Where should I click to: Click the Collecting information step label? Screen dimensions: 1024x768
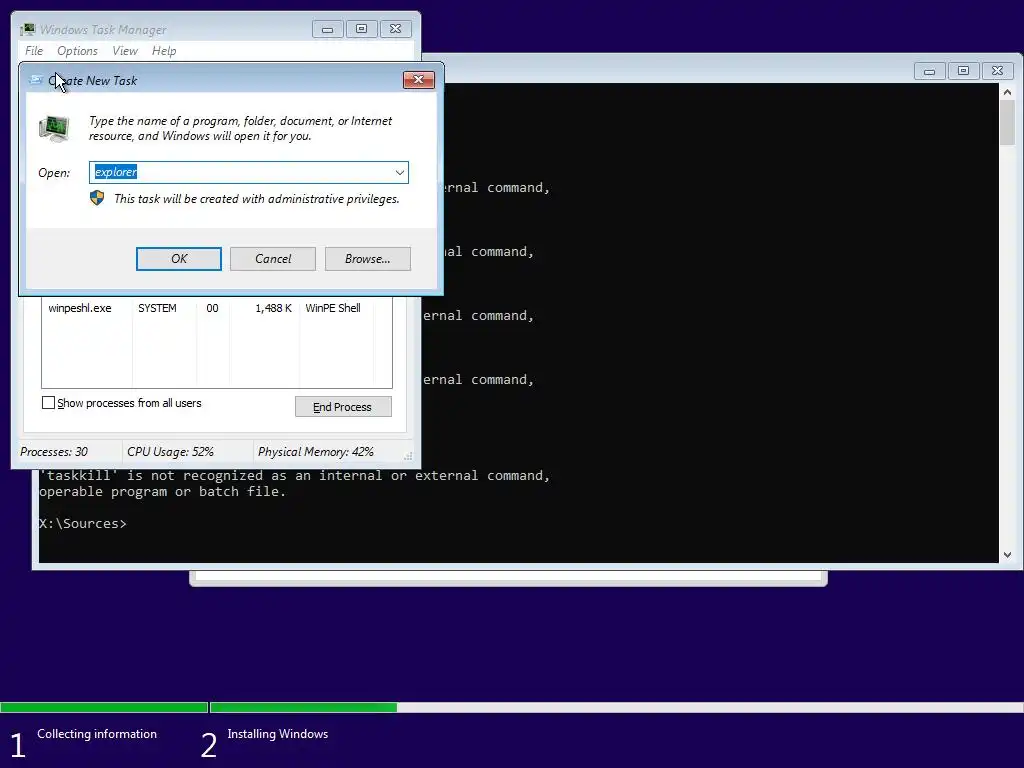[x=97, y=734]
